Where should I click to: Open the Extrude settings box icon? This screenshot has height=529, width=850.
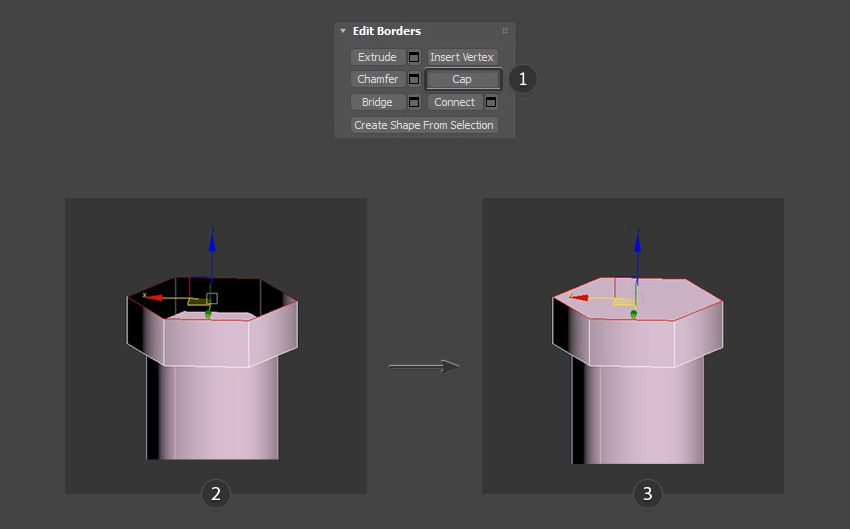414,57
